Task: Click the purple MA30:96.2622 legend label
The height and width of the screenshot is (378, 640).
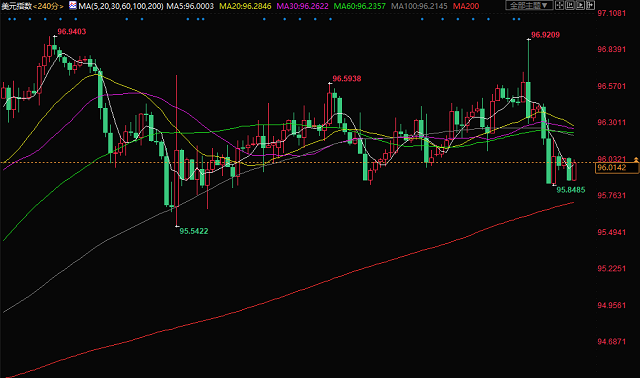Action: pos(302,6)
